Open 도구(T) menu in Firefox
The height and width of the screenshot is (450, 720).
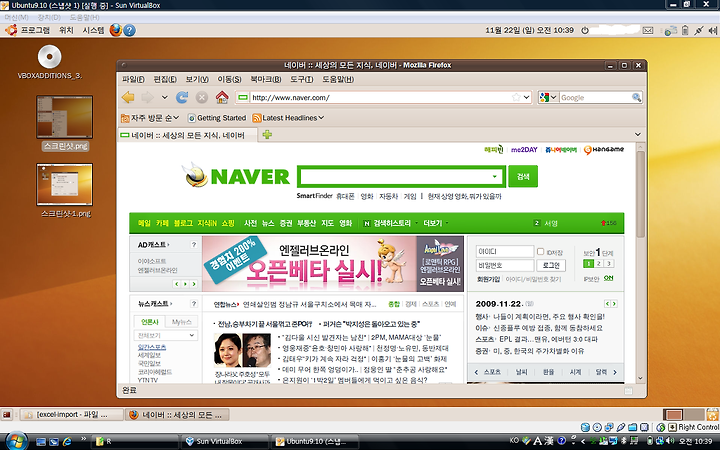[301, 79]
